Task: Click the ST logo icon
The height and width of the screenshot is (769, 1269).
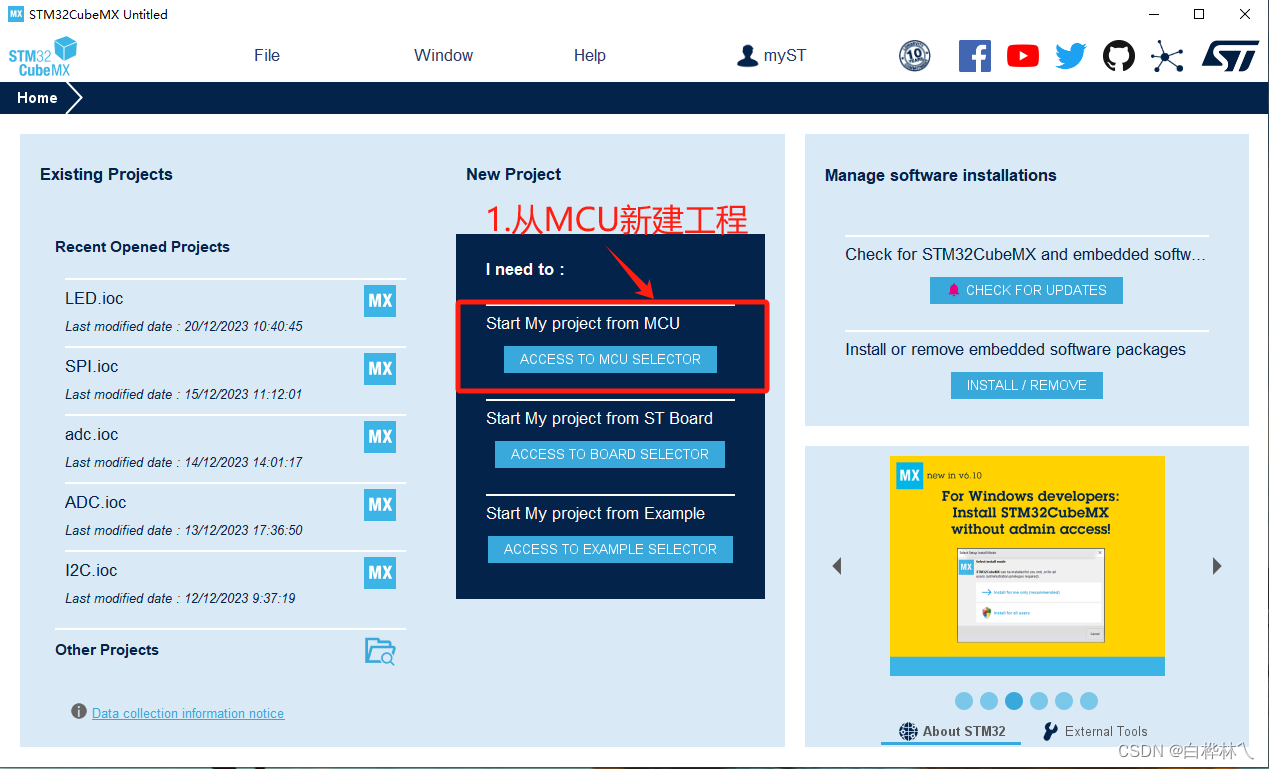Action: click(1229, 56)
